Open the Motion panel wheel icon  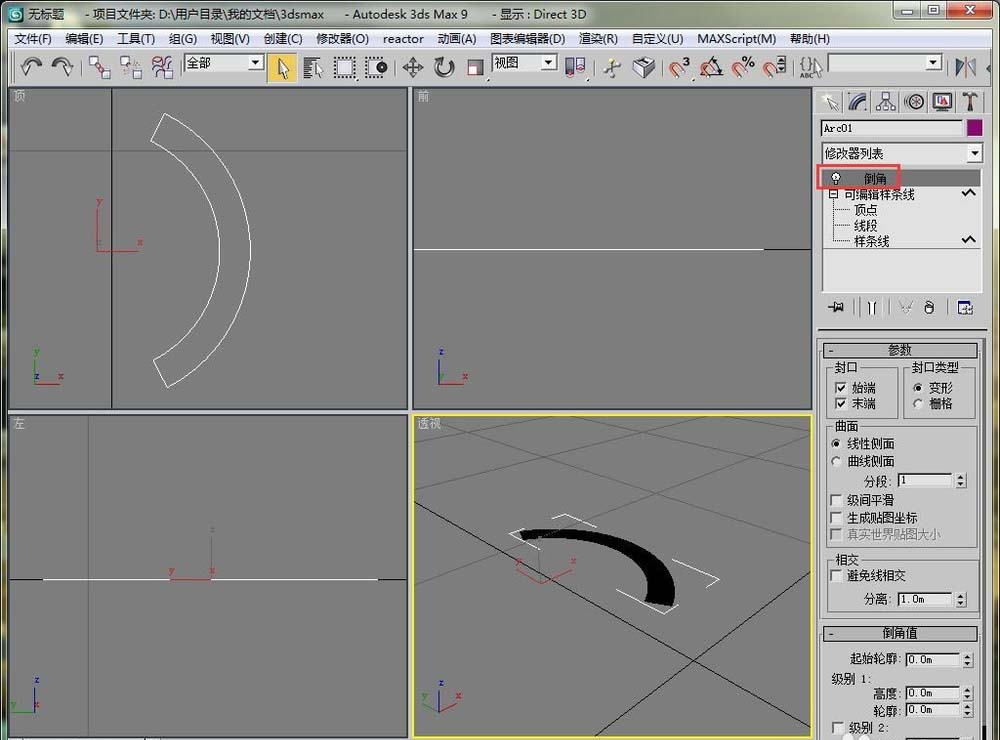point(913,102)
